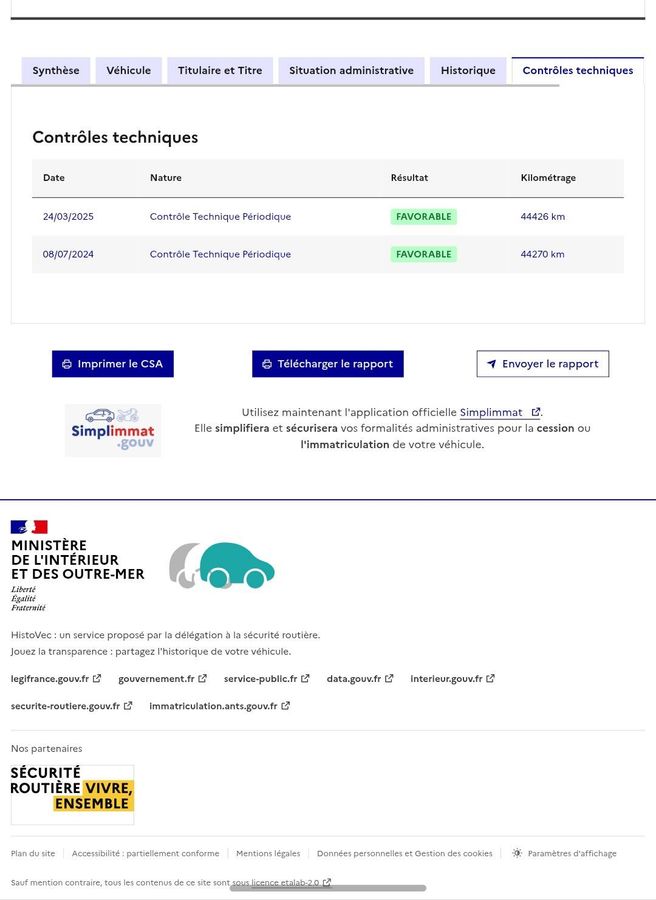The height and width of the screenshot is (900, 656).
Task: Click the Sécurité Routière partner logo
Action: [x=72, y=794]
